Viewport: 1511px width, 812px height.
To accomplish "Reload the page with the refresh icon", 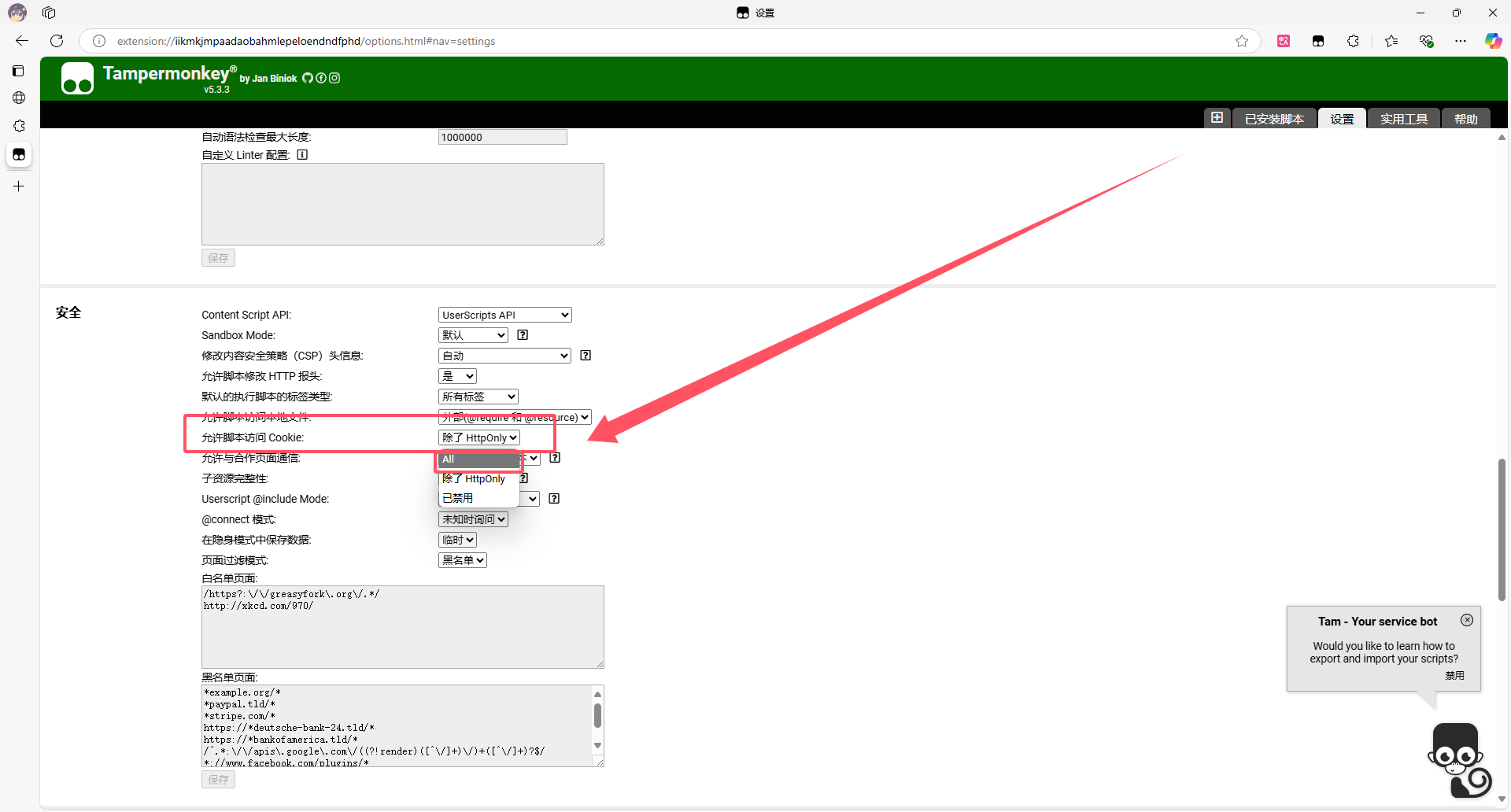I will (57, 41).
